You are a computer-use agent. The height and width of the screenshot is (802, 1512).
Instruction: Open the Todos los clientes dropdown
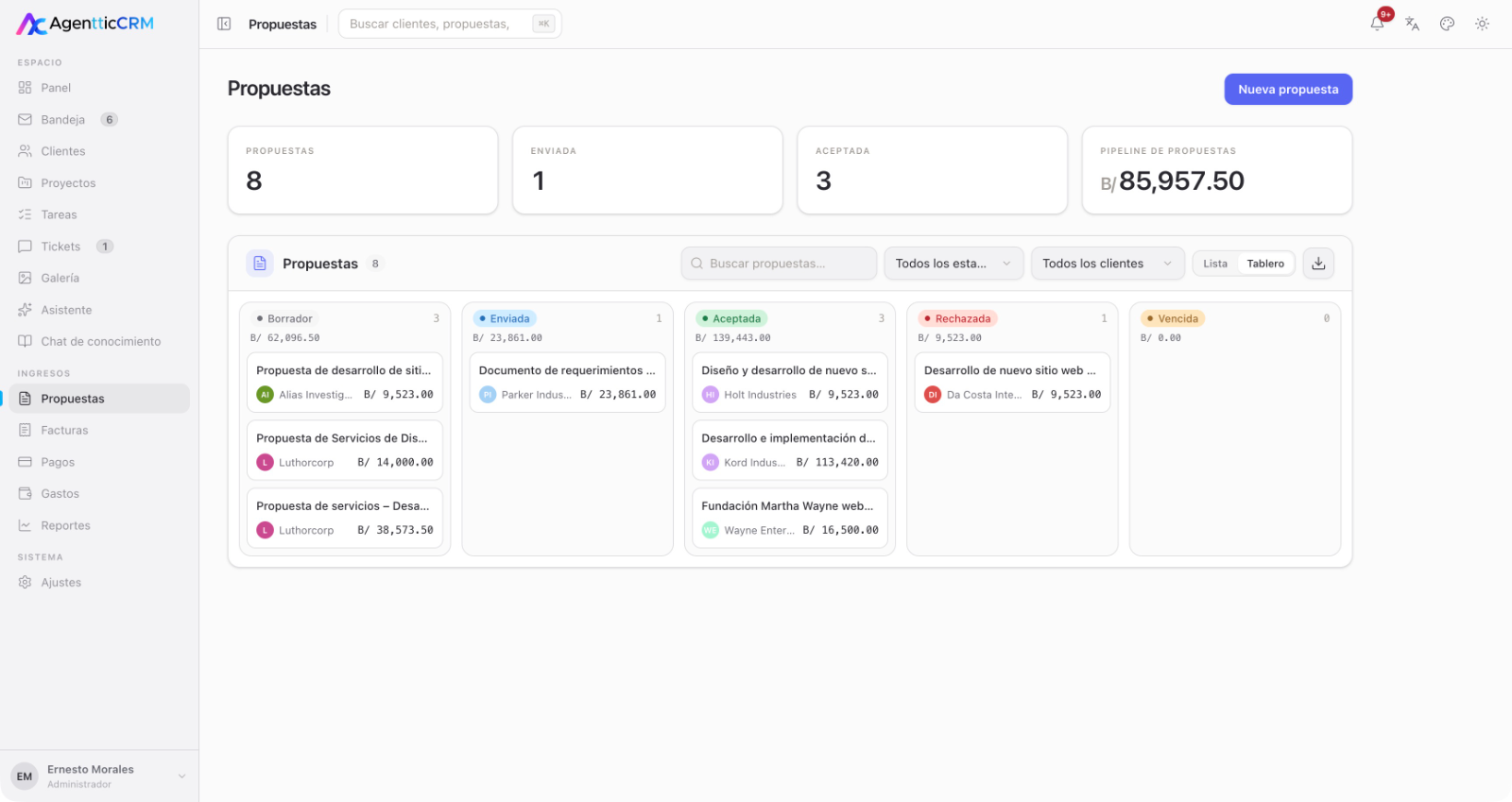coord(1107,264)
